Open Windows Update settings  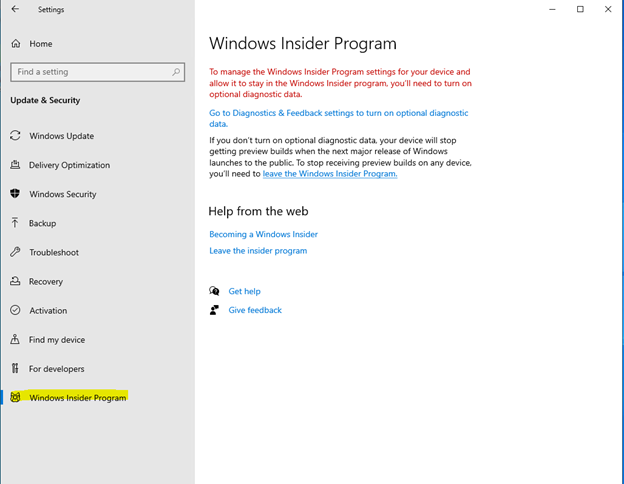coord(62,136)
